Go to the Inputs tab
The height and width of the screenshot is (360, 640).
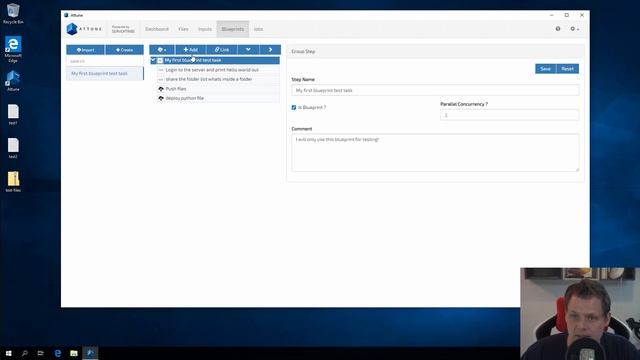click(205, 29)
